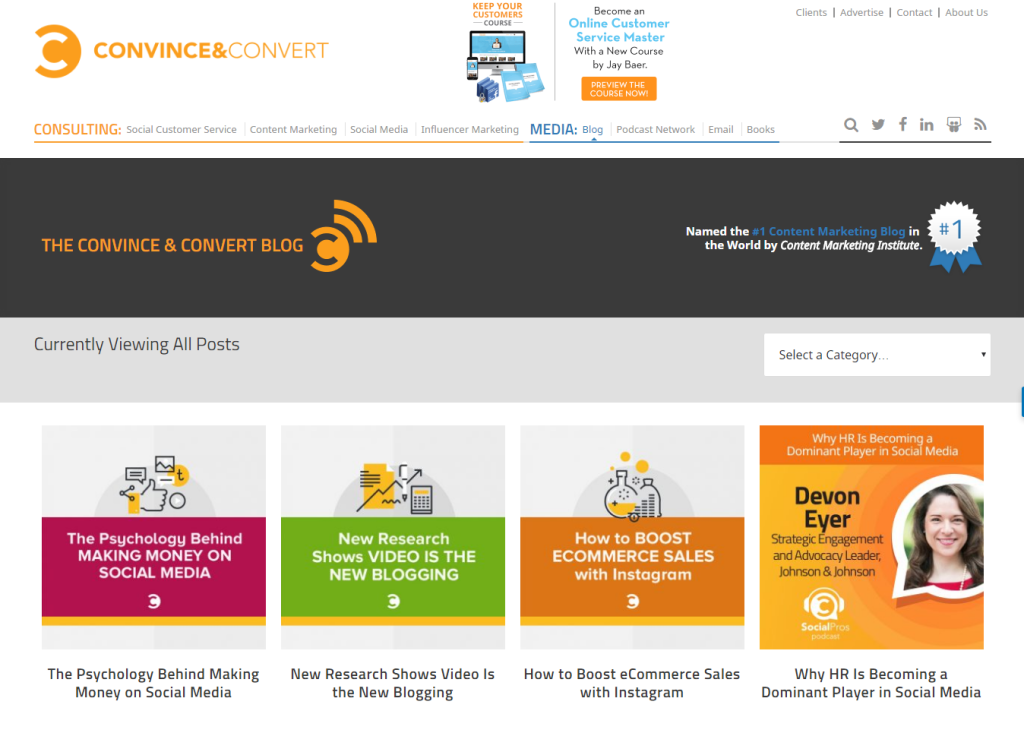Select the Email menu item
This screenshot has height=733, width=1024.
[x=720, y=129]
